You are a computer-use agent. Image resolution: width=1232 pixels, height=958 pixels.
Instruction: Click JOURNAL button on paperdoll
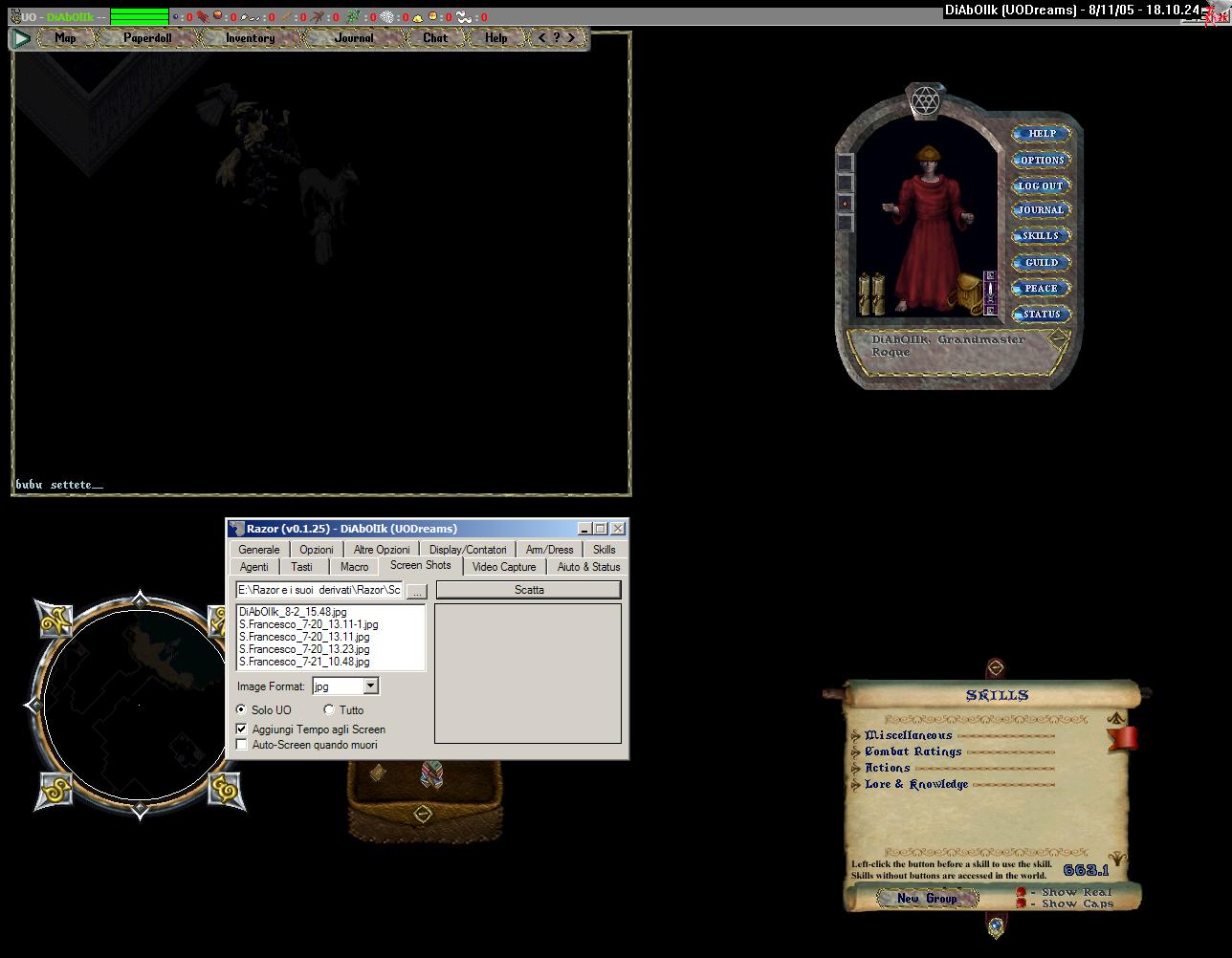(1041, 210)
